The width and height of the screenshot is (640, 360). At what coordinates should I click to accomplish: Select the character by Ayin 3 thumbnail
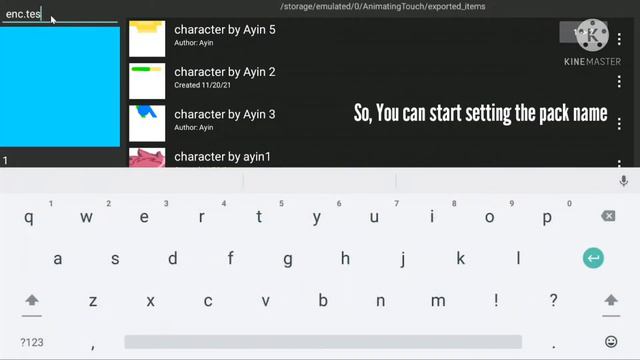(147, 123)
